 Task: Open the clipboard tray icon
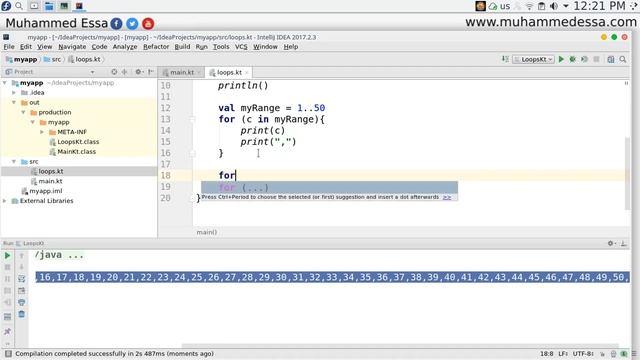[x=542, y=6]
